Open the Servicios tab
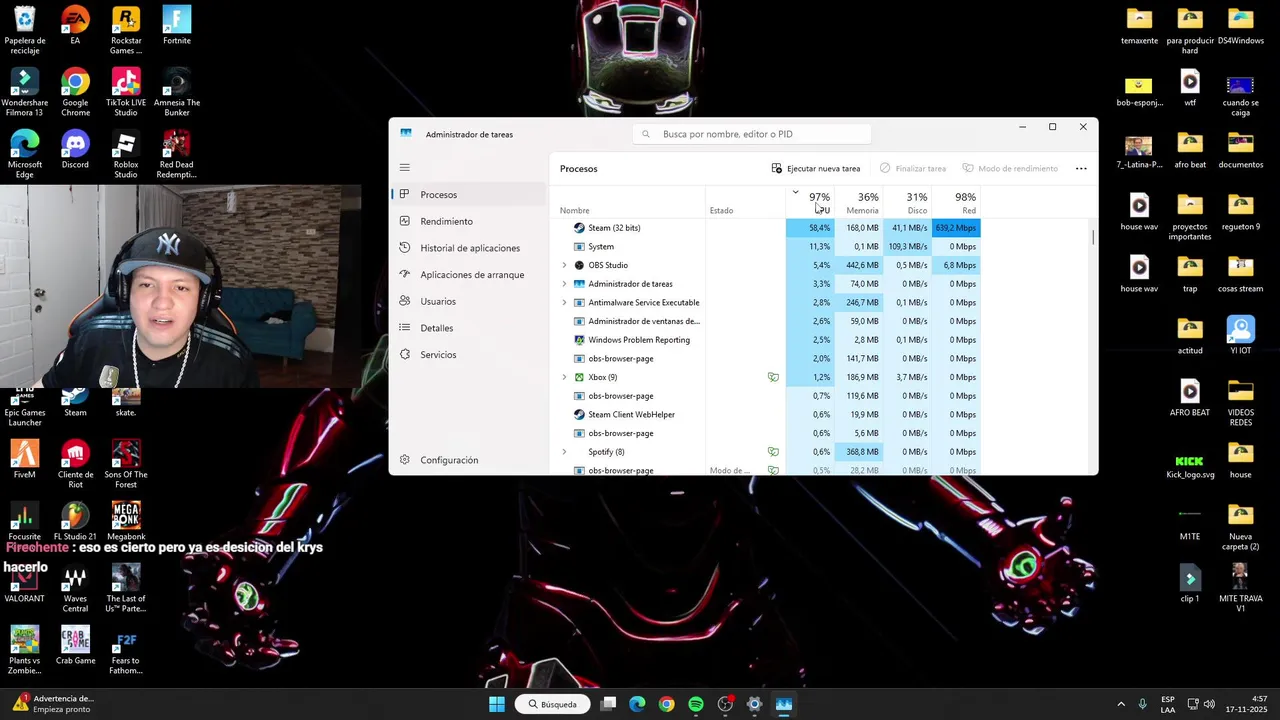Viewport: 1280px width, 720px height. (x=469, y=354)
